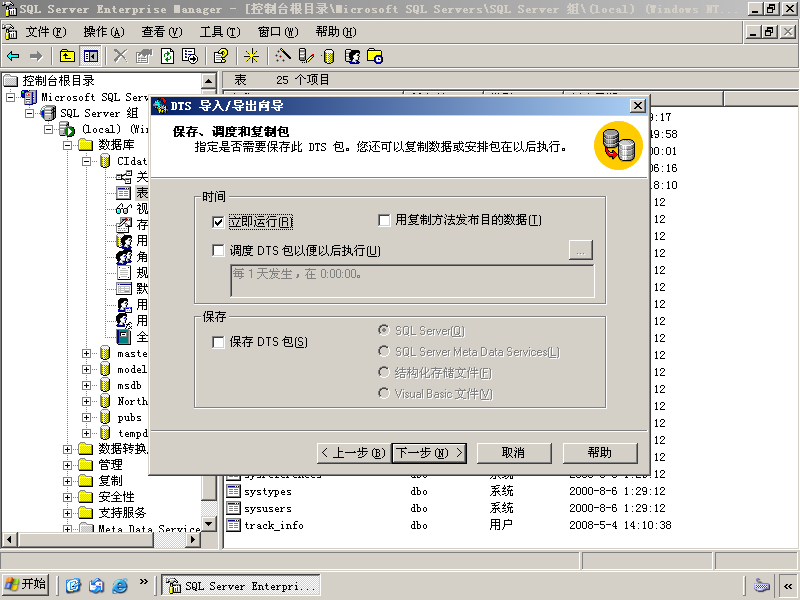Click the tree pane scroll-up arrow

(209, 81)
